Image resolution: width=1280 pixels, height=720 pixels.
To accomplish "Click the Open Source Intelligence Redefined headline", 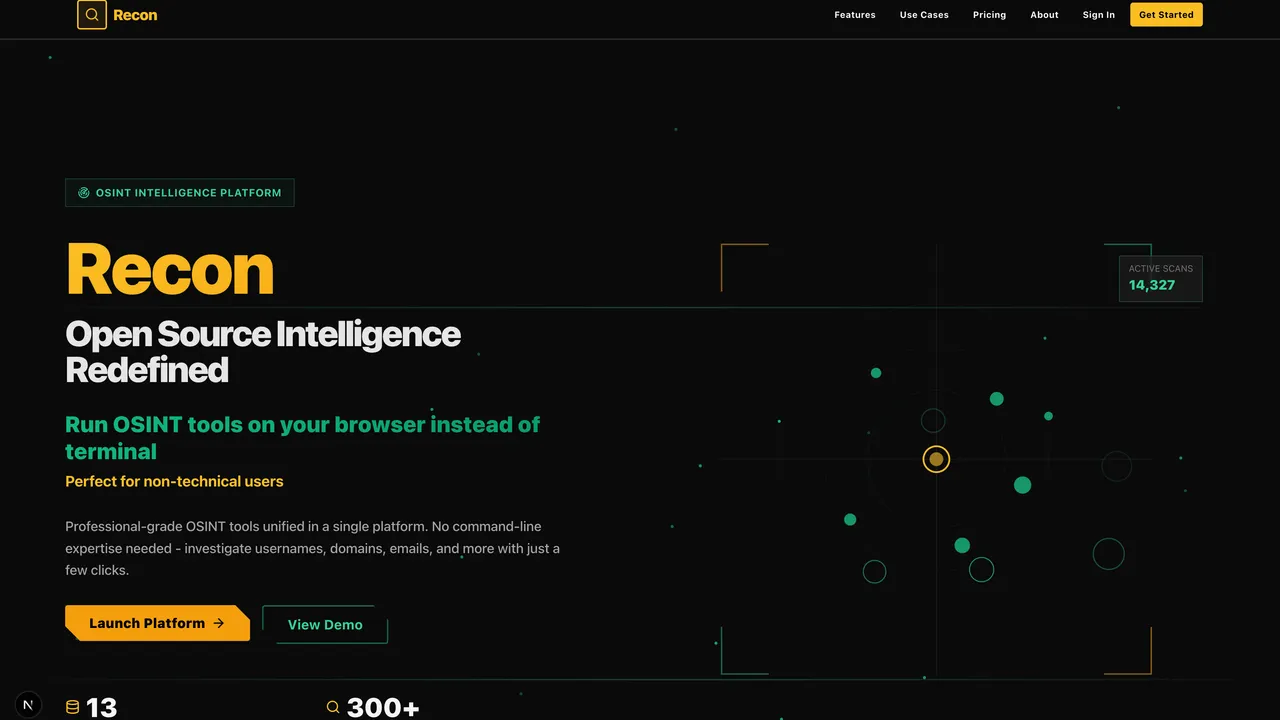I will click(x=262, y=351).
